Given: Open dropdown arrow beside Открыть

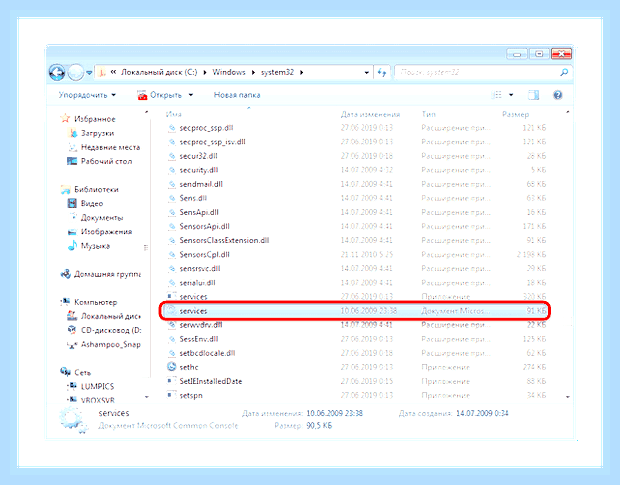Looking at the screenshot, I should coord(191,95).
